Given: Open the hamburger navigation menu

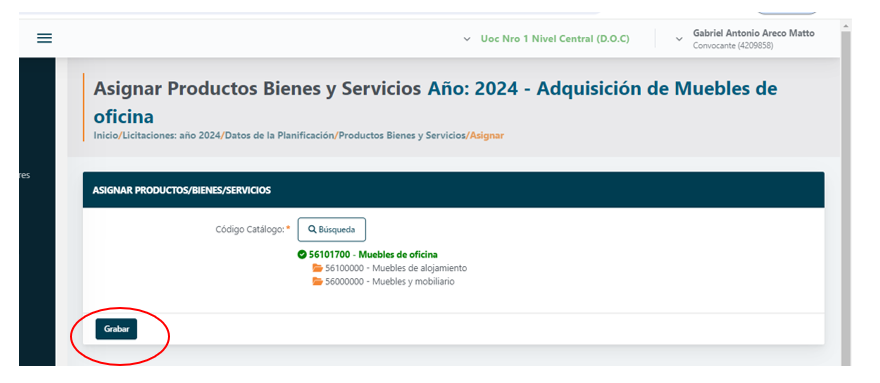Looking at the screenshot, I should point(44,38).
